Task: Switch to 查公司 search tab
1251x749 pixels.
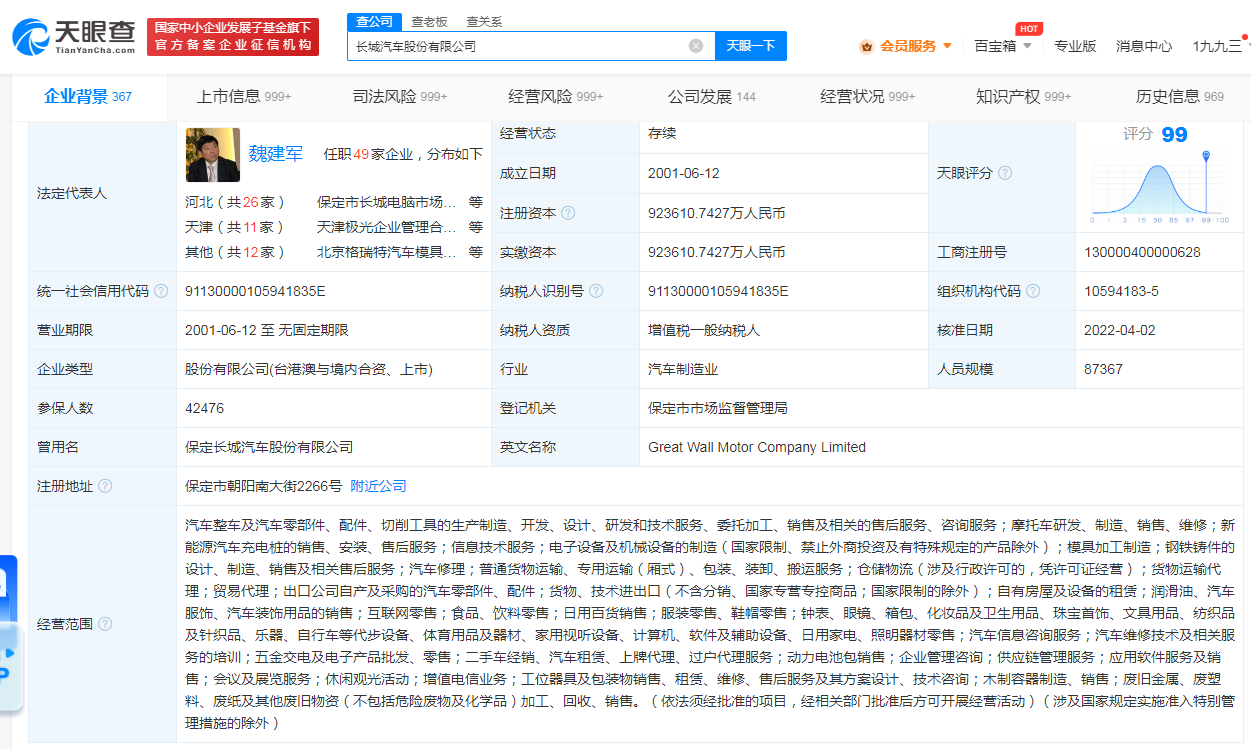Action: [374, 21]
